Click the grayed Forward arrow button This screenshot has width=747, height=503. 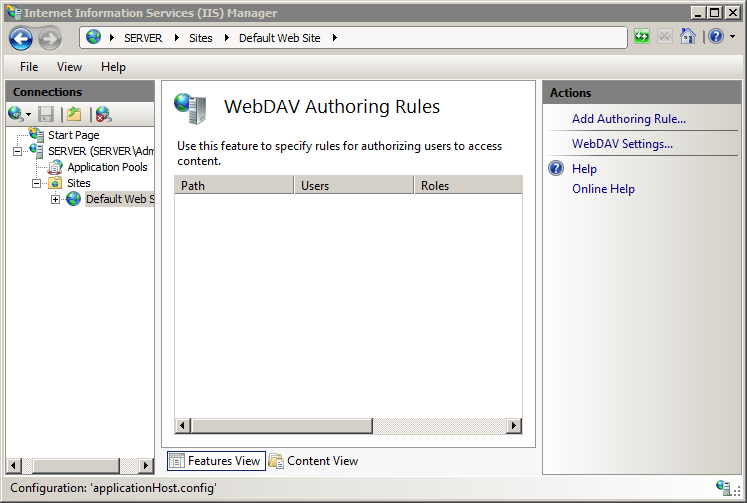50,39
